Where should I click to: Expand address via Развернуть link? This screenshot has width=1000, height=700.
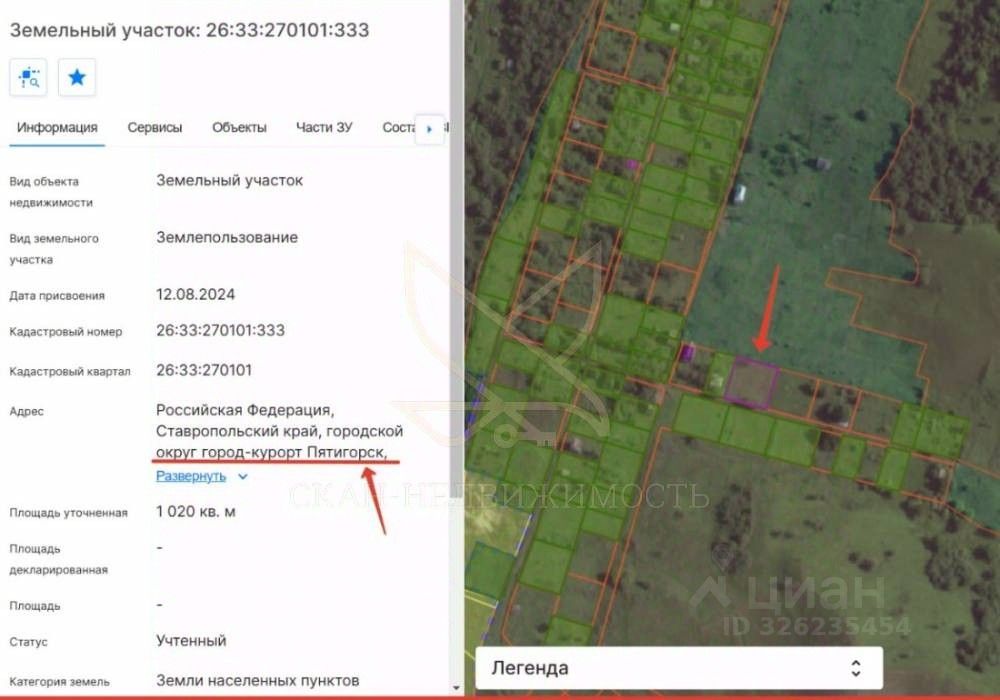tap(191, 476)
